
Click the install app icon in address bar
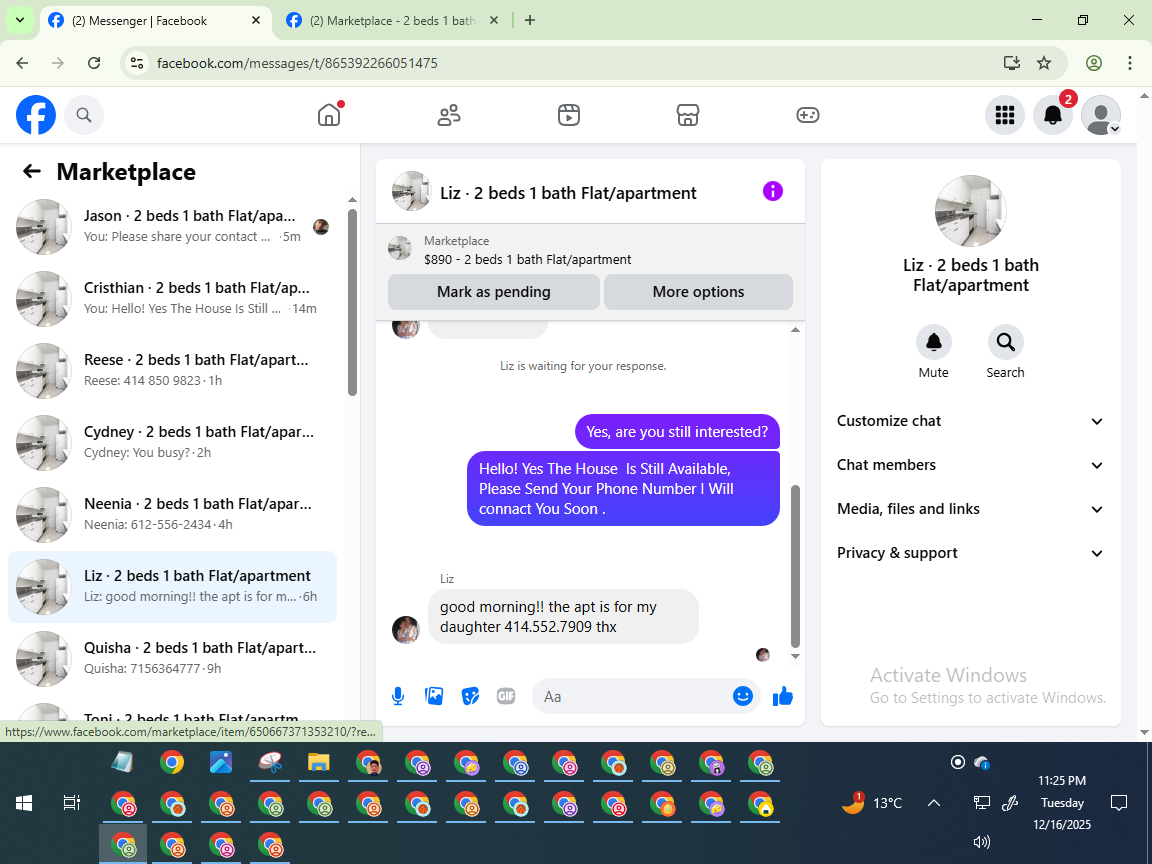pyautogui.click(x=1012, y=63)
